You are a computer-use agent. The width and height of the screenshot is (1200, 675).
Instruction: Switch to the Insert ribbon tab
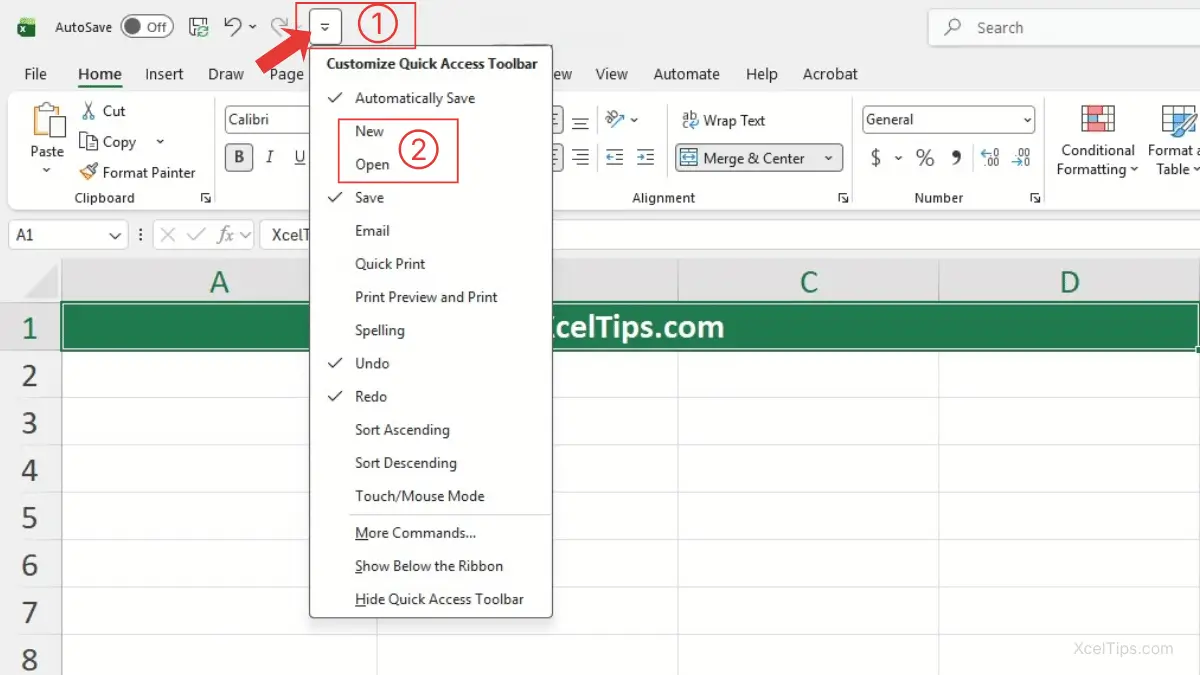164,74
